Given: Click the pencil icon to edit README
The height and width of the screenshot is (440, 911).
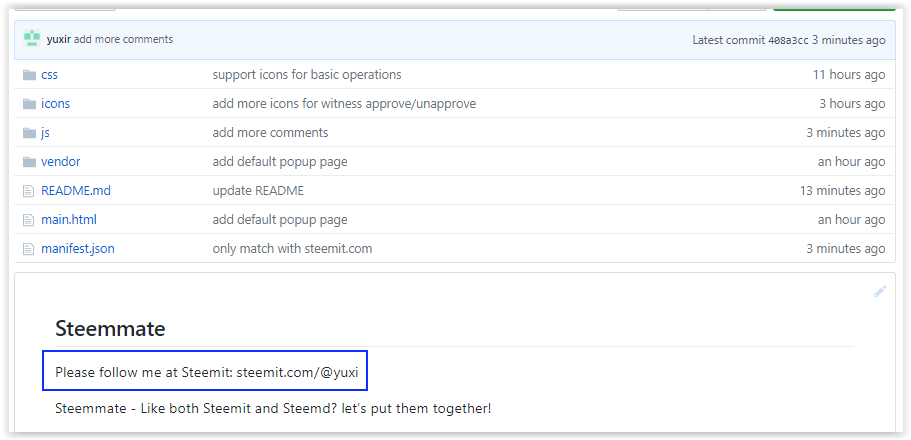Looking at the screenshot, I should click(880, 292).
